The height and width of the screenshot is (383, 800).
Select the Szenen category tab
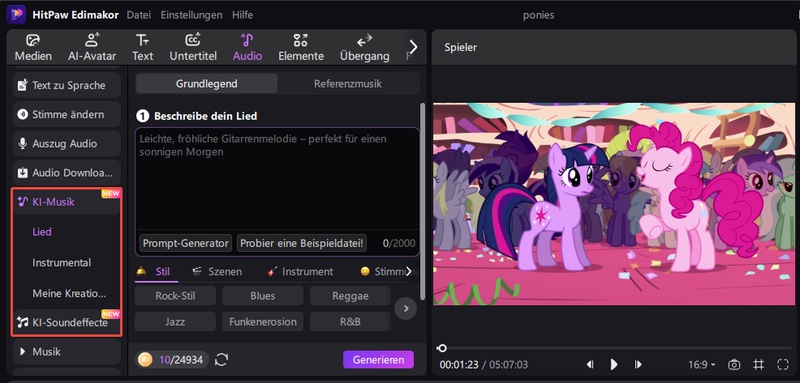[x=217, y=272]
